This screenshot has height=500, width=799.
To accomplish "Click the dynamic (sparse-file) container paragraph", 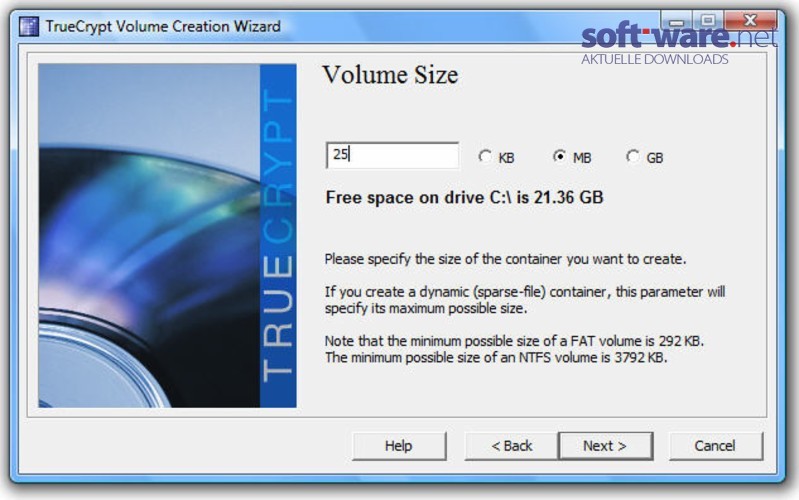I will [525, 300].
